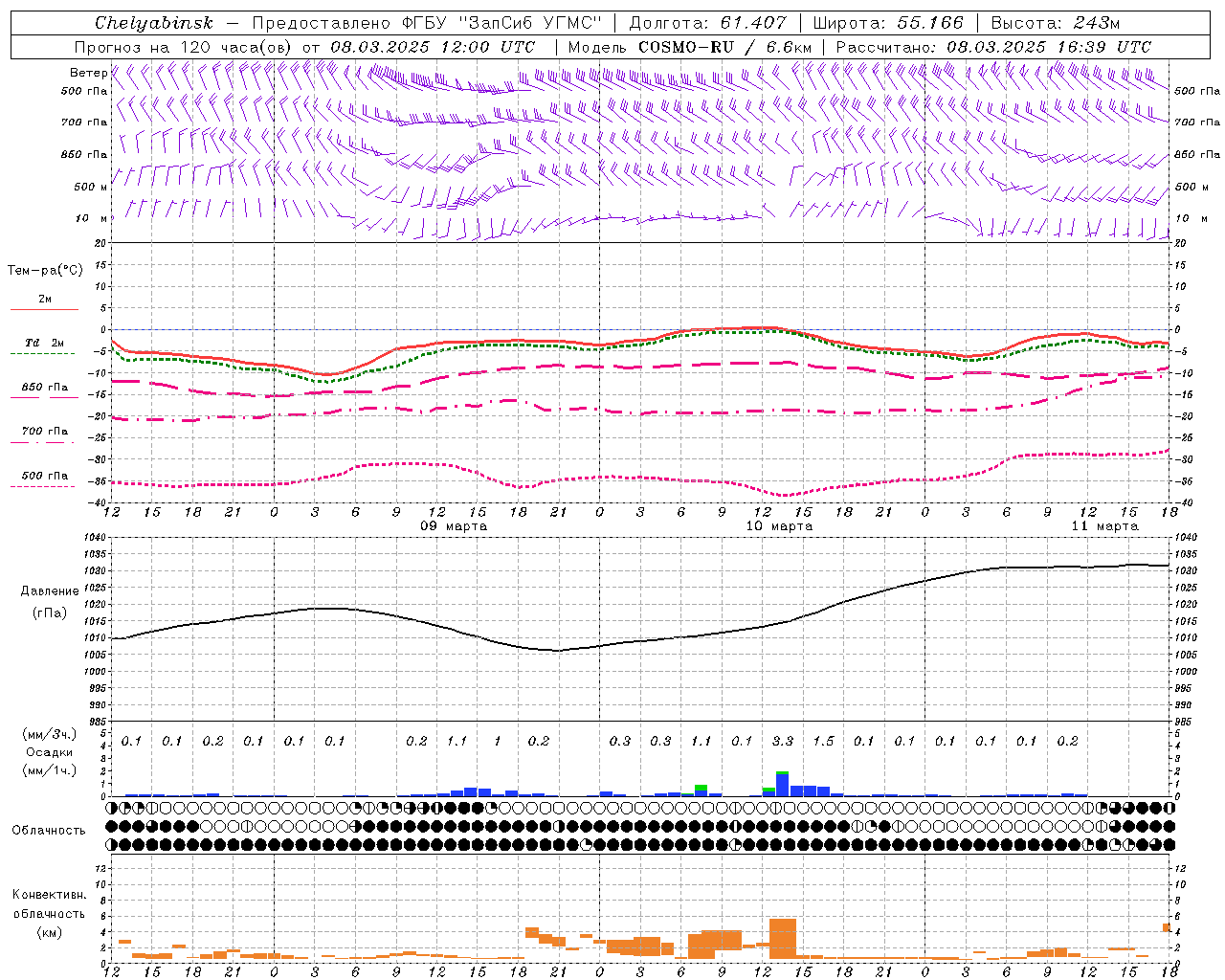Click the tallest orange convective cloud bar
1225x980 pixels.
pyautogui.click(x=782, y=939)
